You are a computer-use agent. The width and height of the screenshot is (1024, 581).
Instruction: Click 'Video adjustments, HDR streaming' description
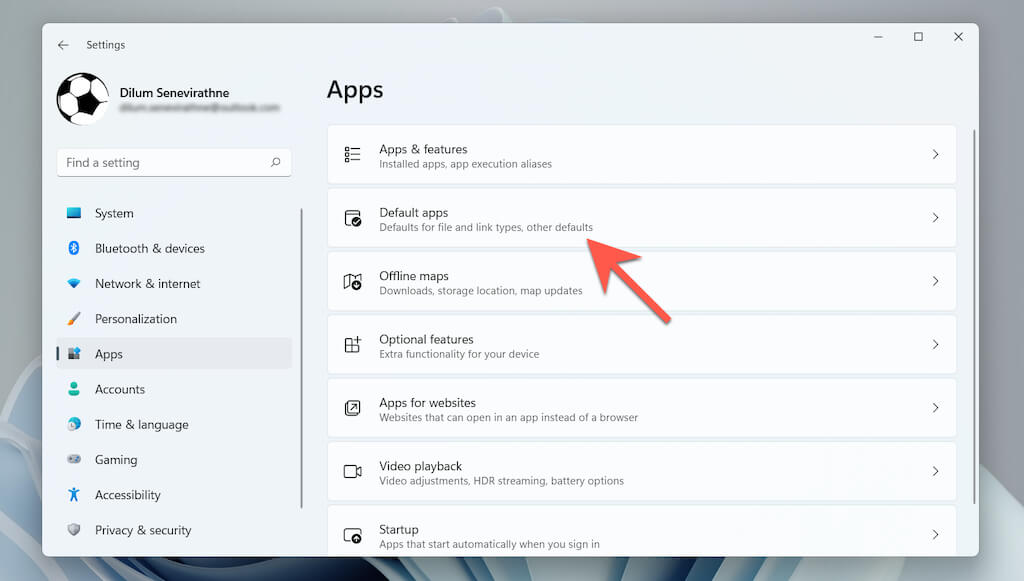click(x=502, y=480)
